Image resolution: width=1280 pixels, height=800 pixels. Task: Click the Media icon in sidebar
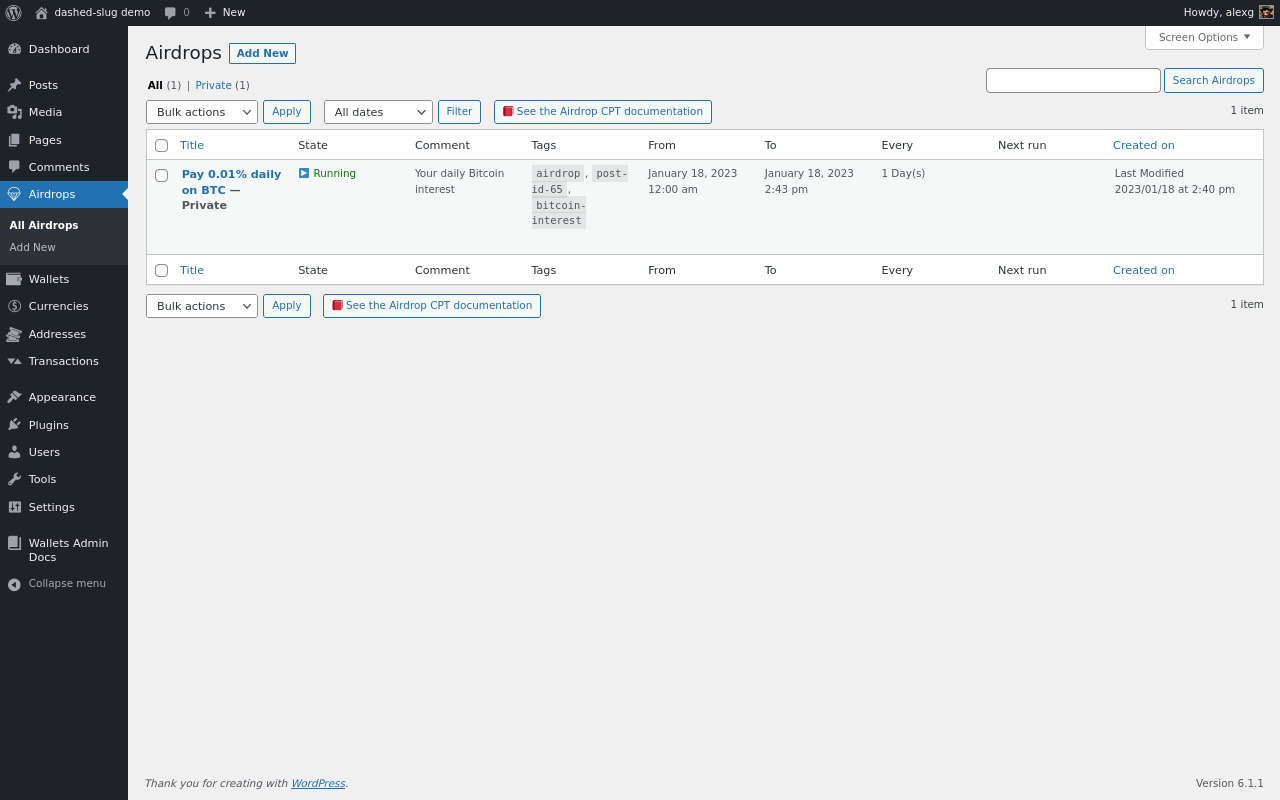point(14,112)
